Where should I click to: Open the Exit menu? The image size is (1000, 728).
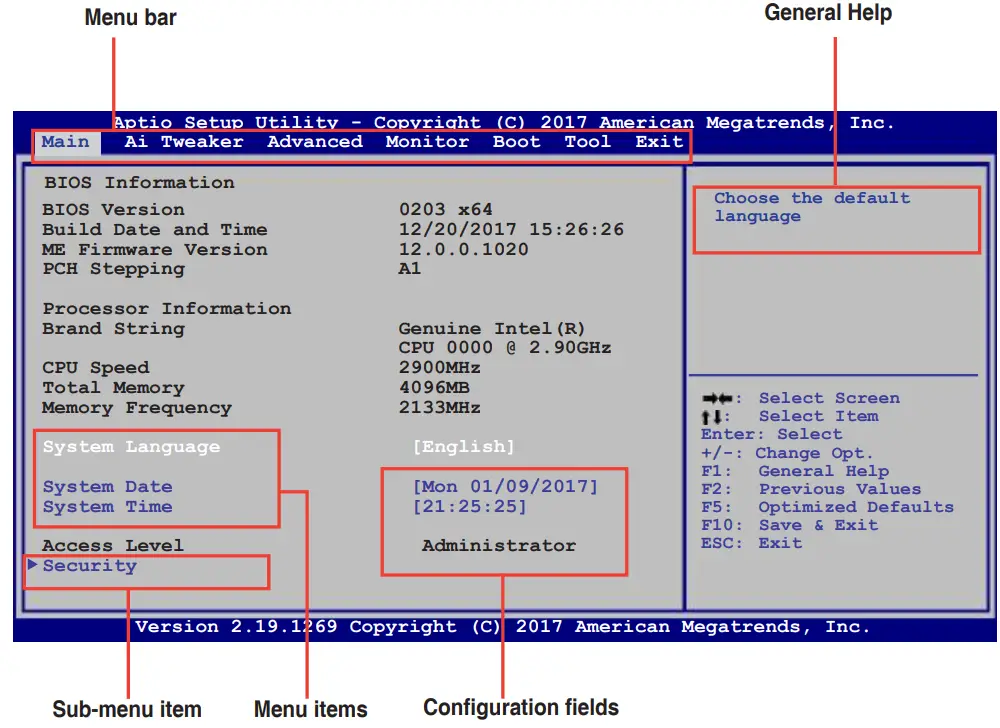point(658,141)
